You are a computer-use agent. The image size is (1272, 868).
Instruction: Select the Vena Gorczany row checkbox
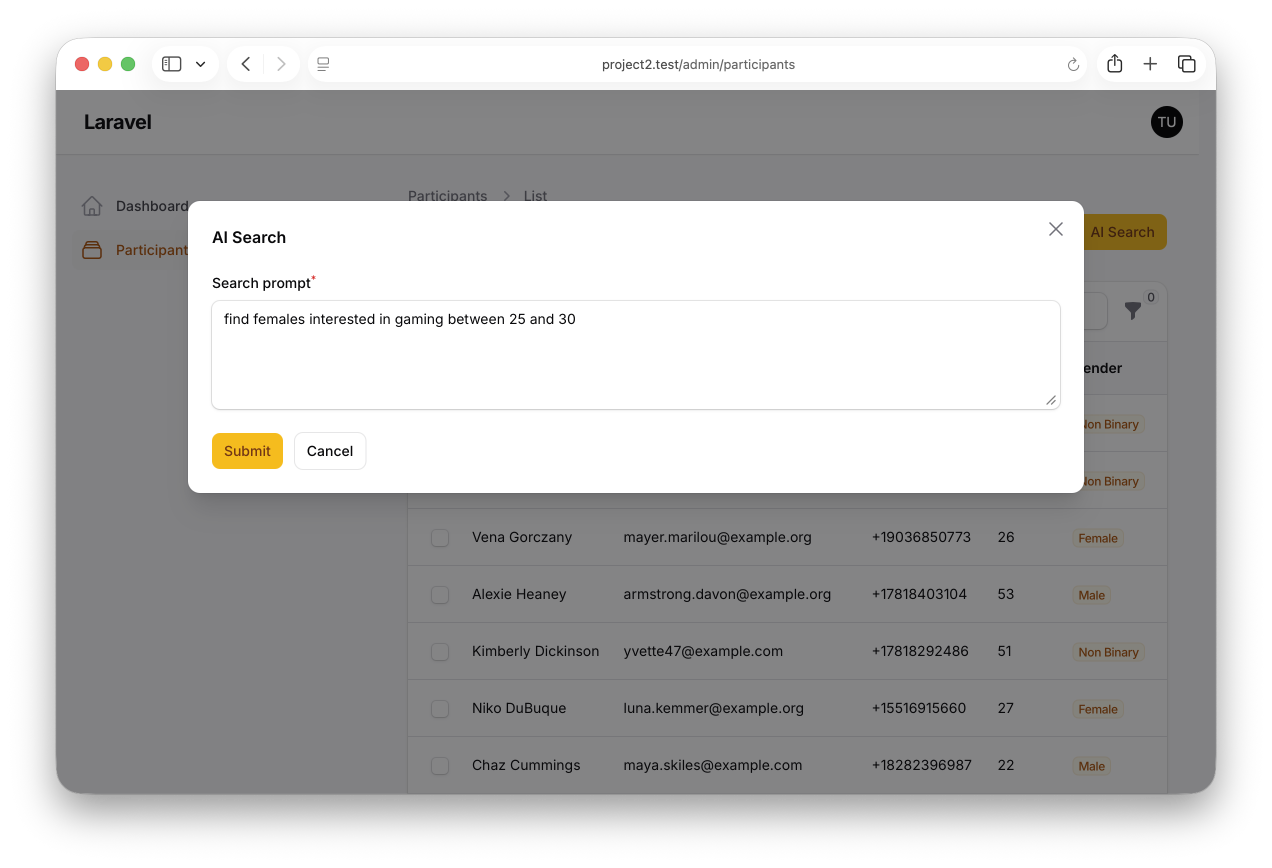click(x=440, y=538)
